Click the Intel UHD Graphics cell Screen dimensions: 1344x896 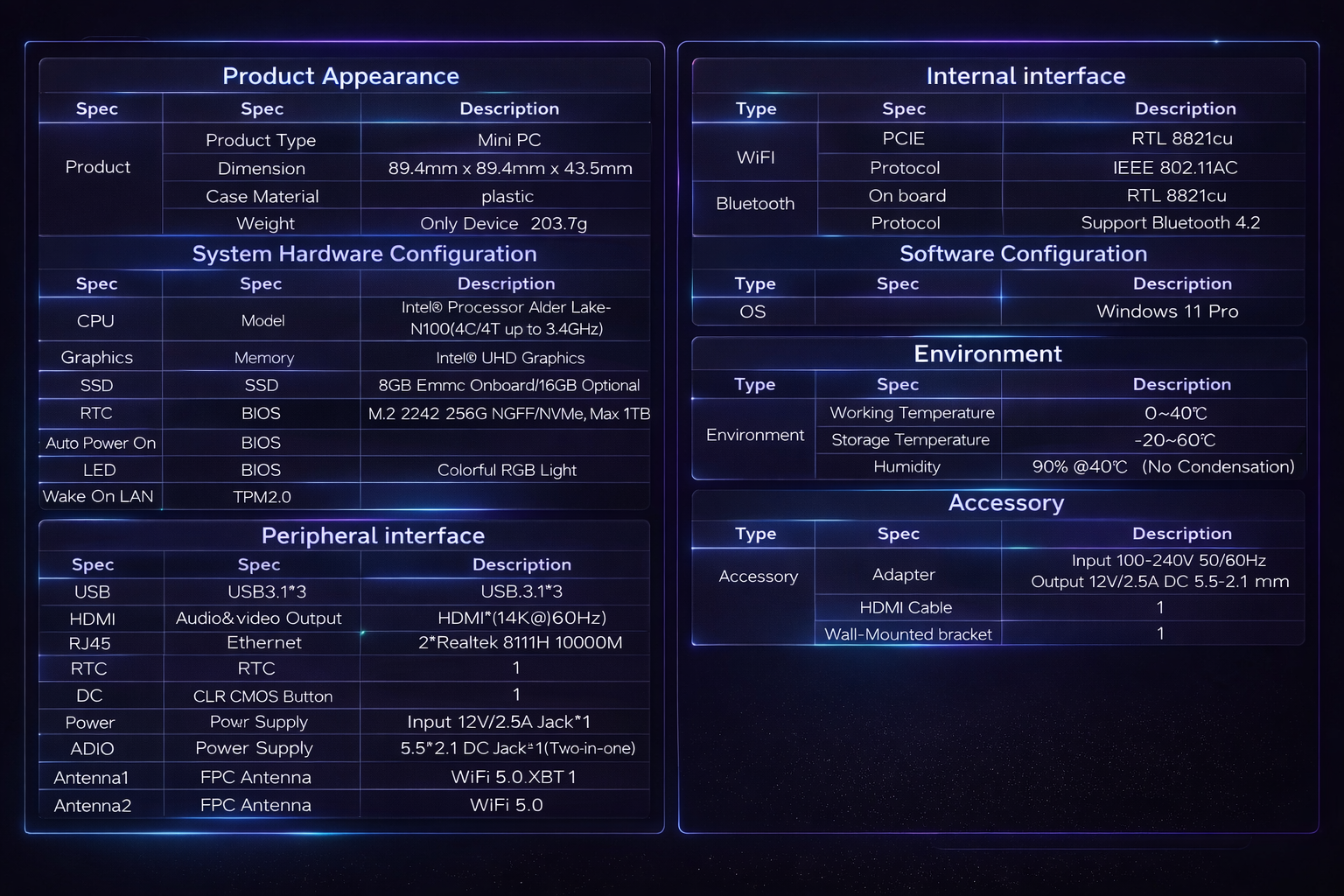click(509, 358)
